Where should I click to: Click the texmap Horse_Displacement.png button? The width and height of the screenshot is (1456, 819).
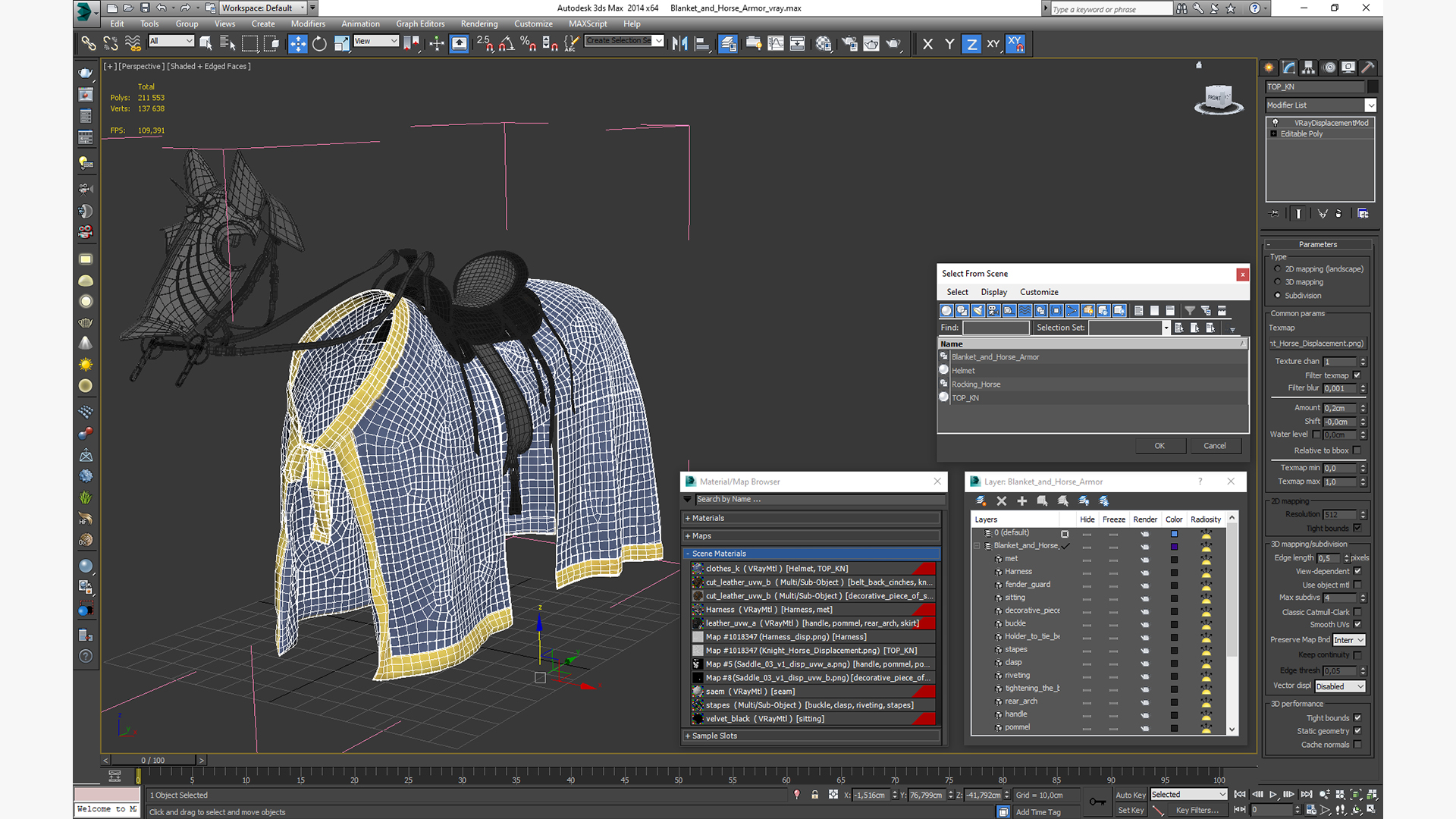pos(1317,344)
